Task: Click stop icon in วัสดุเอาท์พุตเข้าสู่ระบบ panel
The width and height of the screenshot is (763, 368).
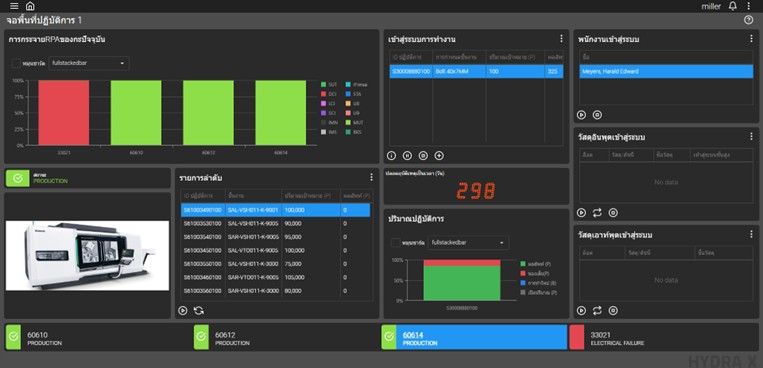Action: (x=613, y=311)
